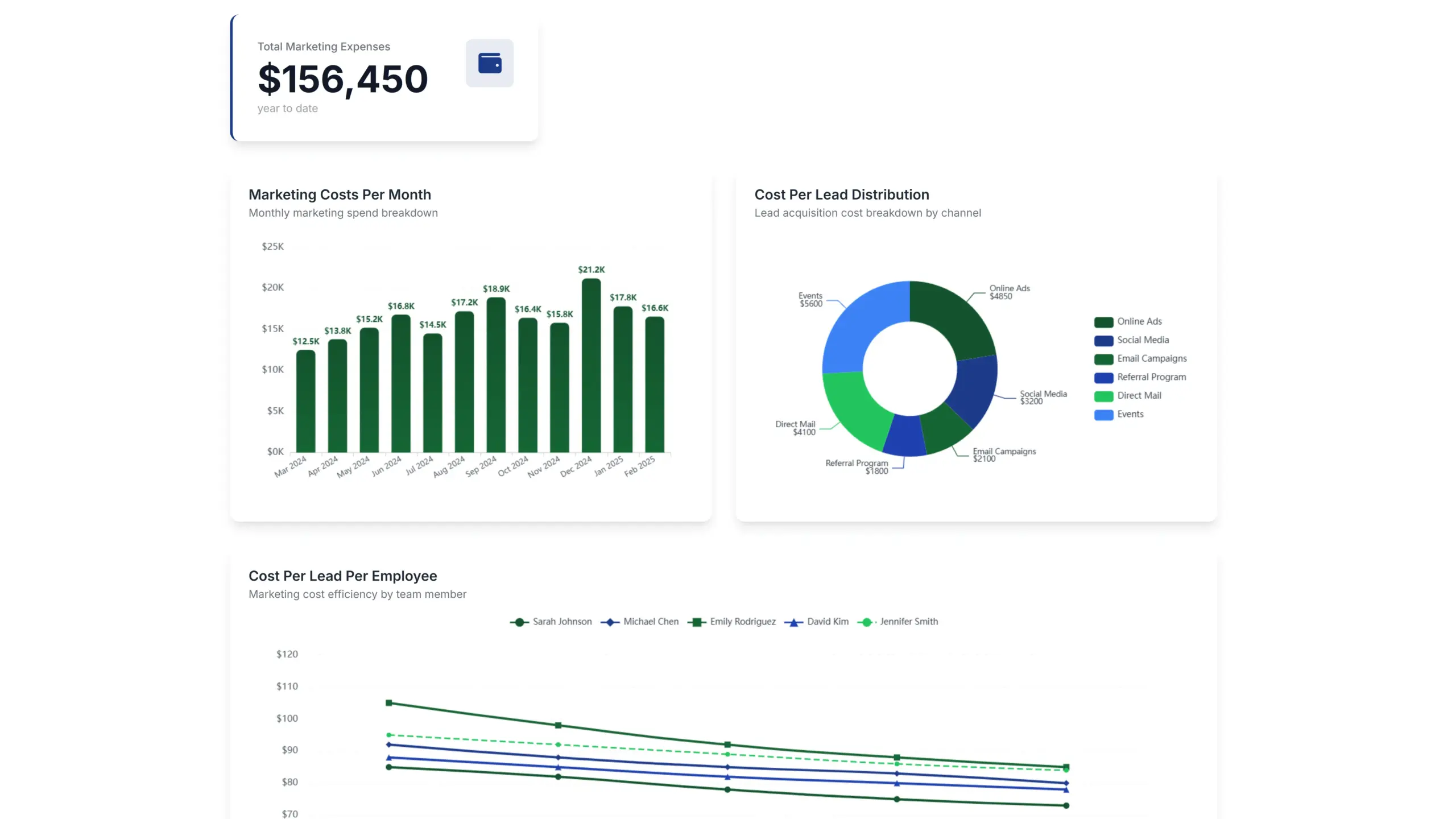
Task: Toggle the Emily Rodriguez series legend
Action: point(731,622)
